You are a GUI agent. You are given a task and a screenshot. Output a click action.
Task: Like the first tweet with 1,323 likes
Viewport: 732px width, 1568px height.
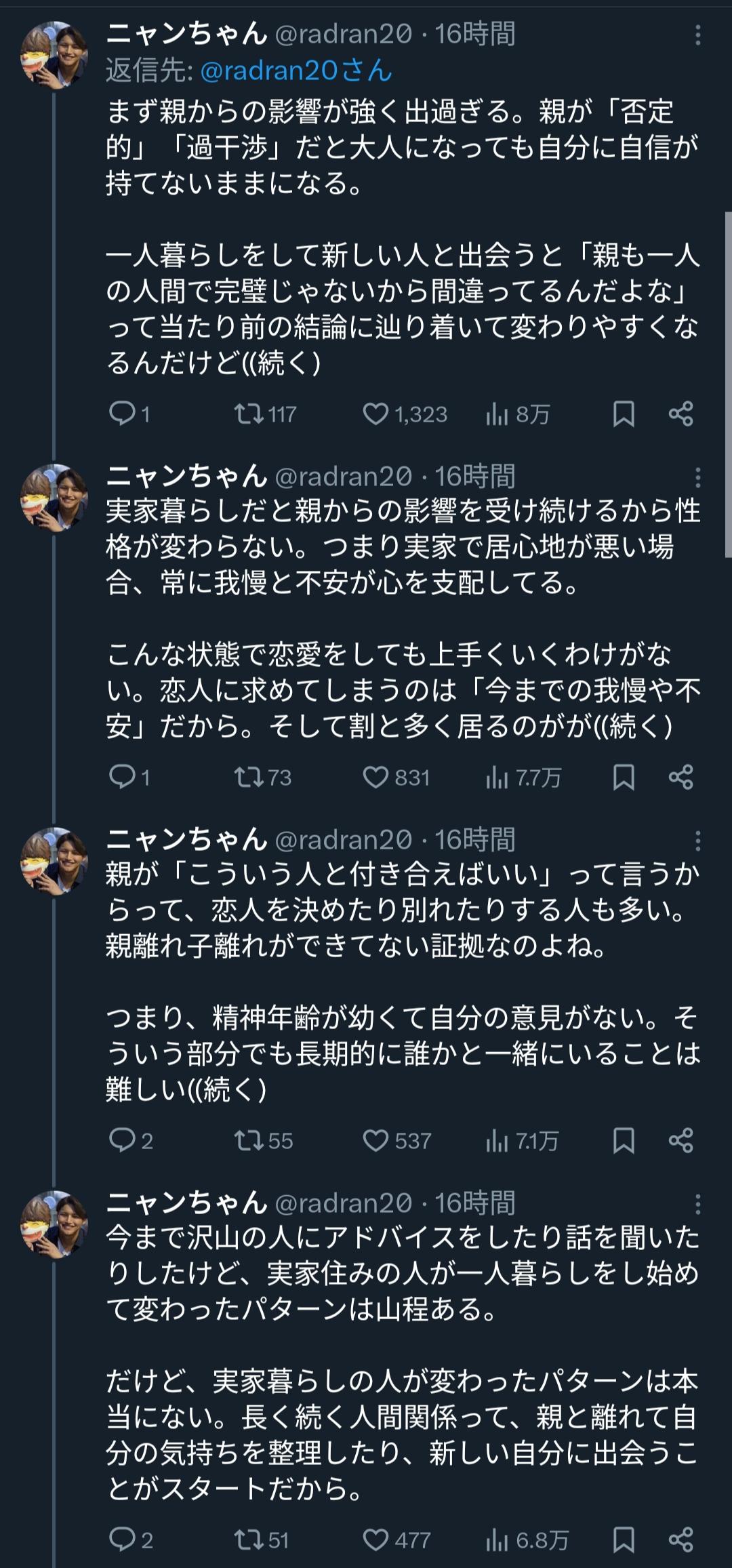(375, 414)
